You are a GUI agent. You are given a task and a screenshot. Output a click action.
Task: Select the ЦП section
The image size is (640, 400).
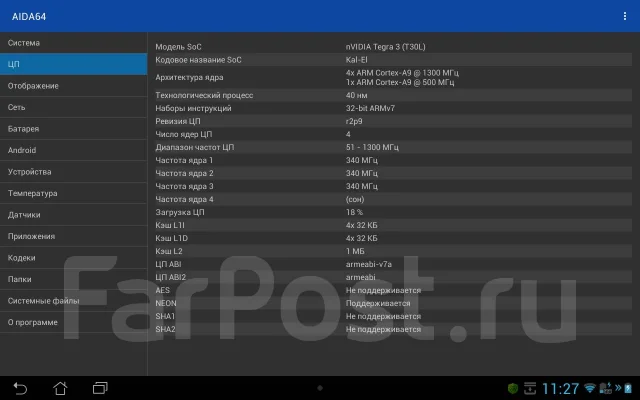point(73,64)
